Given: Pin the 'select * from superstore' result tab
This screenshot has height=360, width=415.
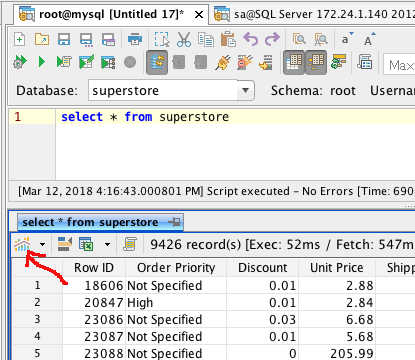Looking at the screenshot, I should pos(175,222).
